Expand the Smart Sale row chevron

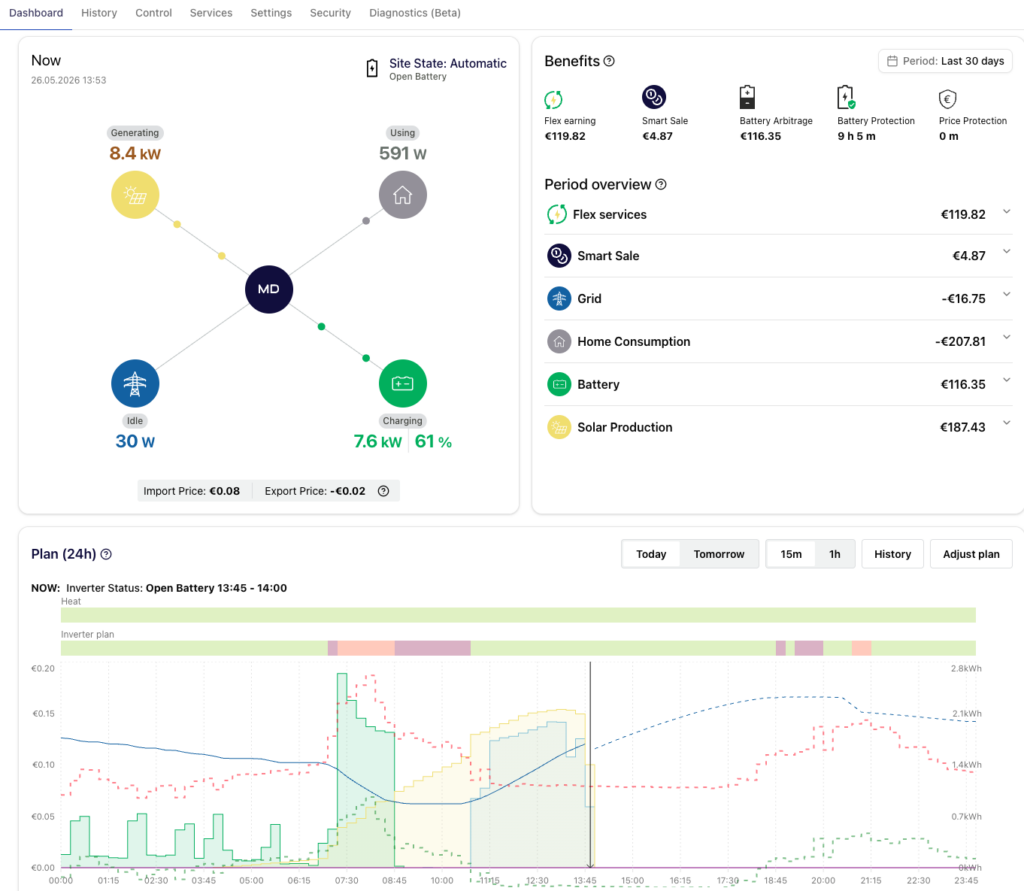[x=1006, y=251]
